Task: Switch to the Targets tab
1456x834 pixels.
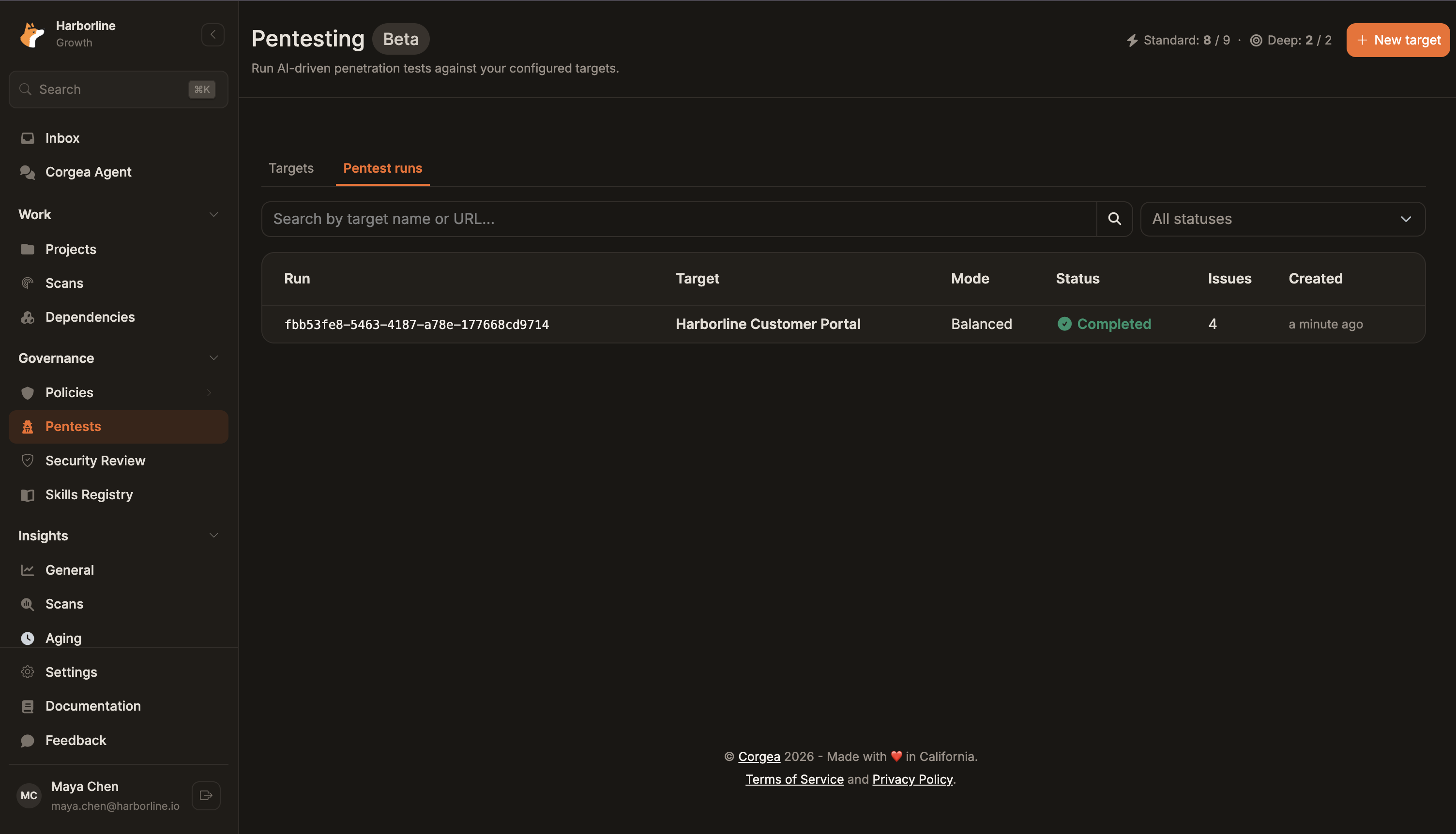Action: pos(291,168)
